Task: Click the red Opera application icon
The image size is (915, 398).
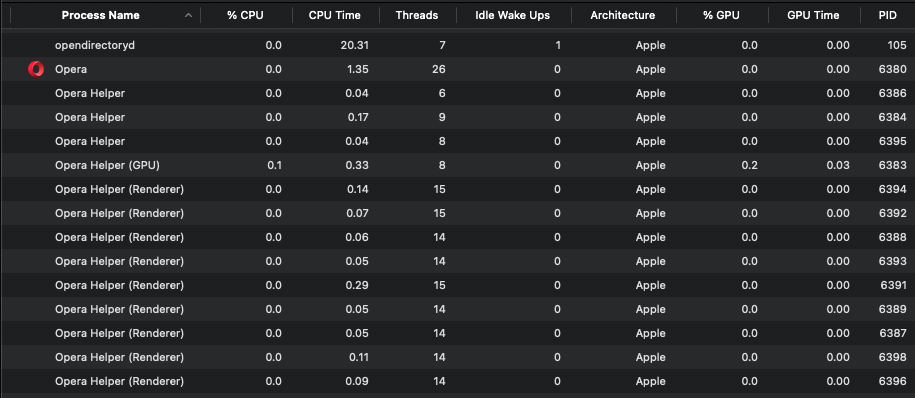Action: pyautogui.click(x=36, y=69)
